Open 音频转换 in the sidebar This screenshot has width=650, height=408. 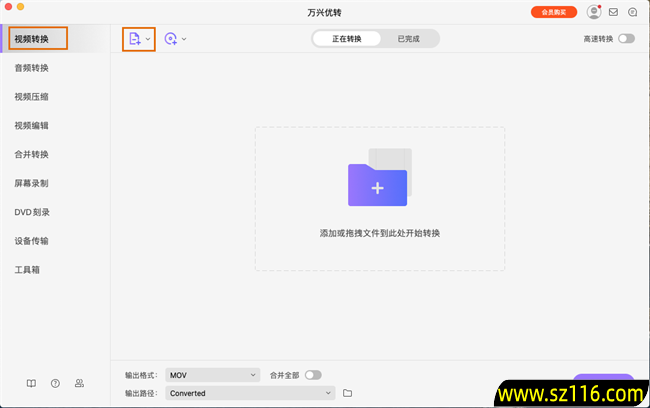[32, 68]
